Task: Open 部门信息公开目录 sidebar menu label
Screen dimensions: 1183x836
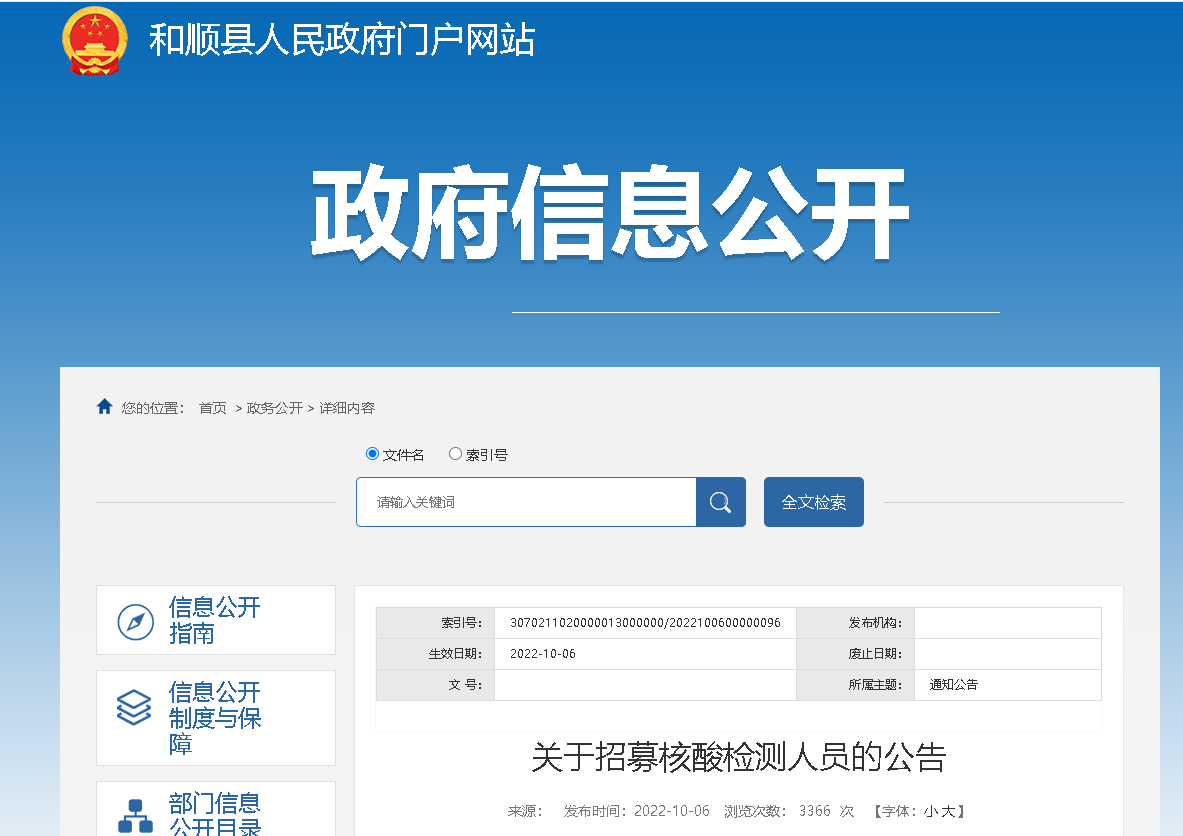Action: coord(214,814)
